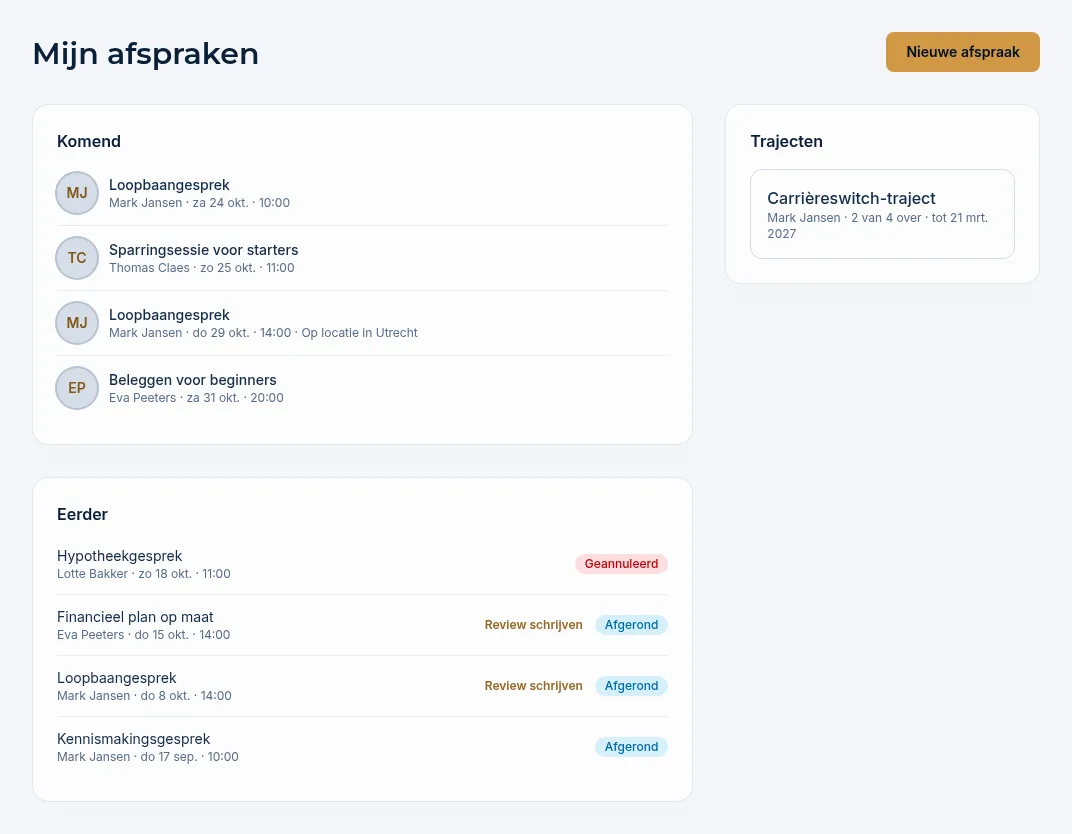Select the Loopbaangesprek from do 8 okt.

pyautogui.click(x=362, y=686)
